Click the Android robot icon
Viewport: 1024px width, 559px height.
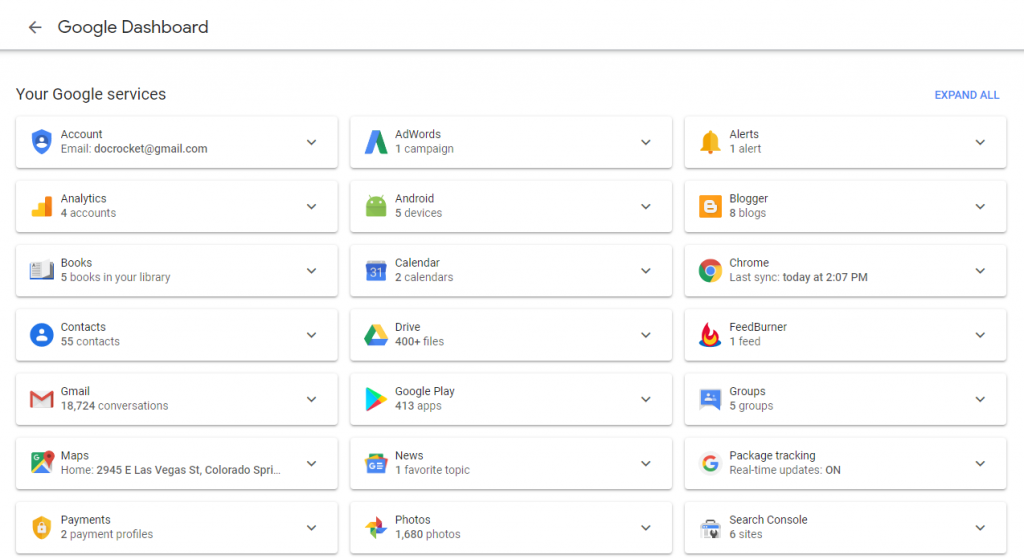[x=376, y=206]
